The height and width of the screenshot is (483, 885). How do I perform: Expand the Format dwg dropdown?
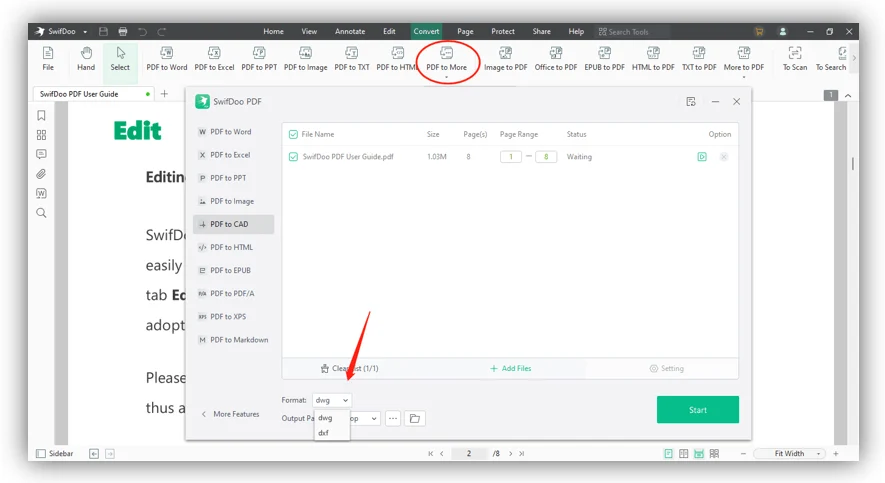(x=332, y=400)
